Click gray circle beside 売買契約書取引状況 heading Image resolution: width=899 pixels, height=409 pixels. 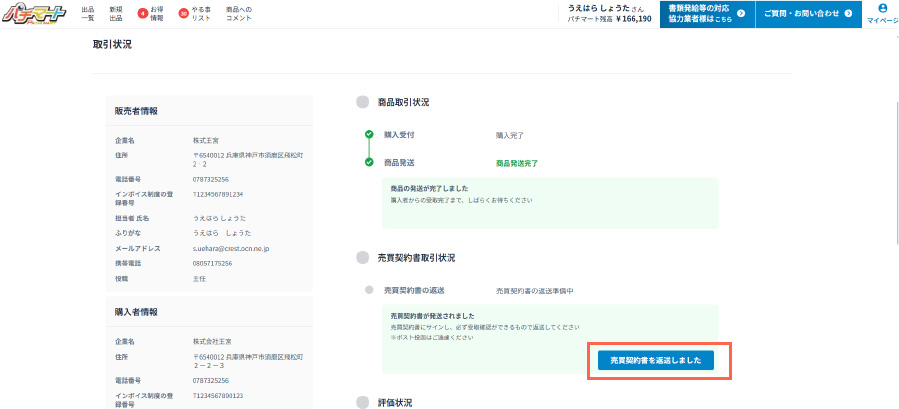[363, 258]
